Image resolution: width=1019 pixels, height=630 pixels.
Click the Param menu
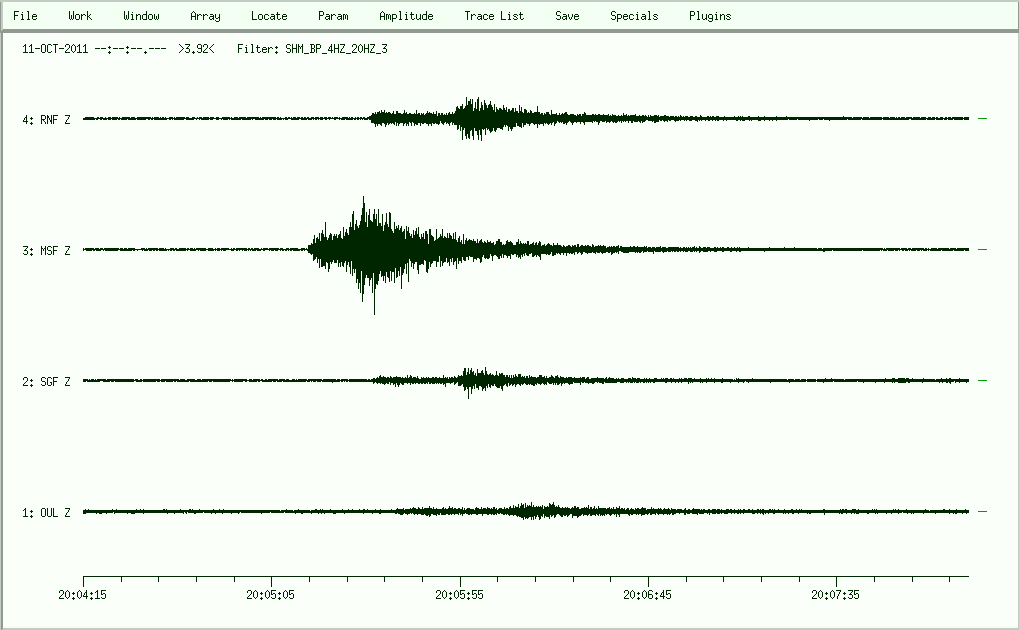[333, 16]
